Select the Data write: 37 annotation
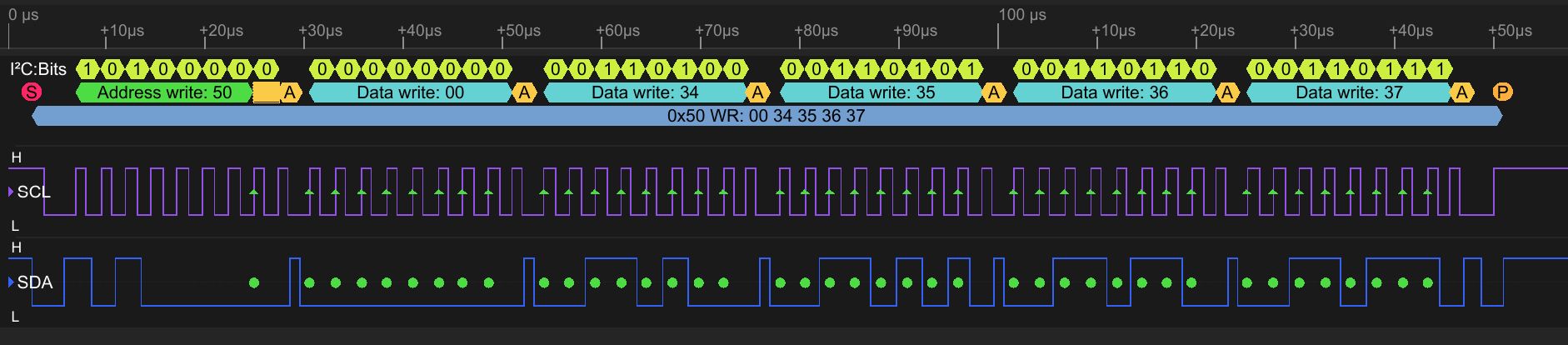 click(1349, 92)
